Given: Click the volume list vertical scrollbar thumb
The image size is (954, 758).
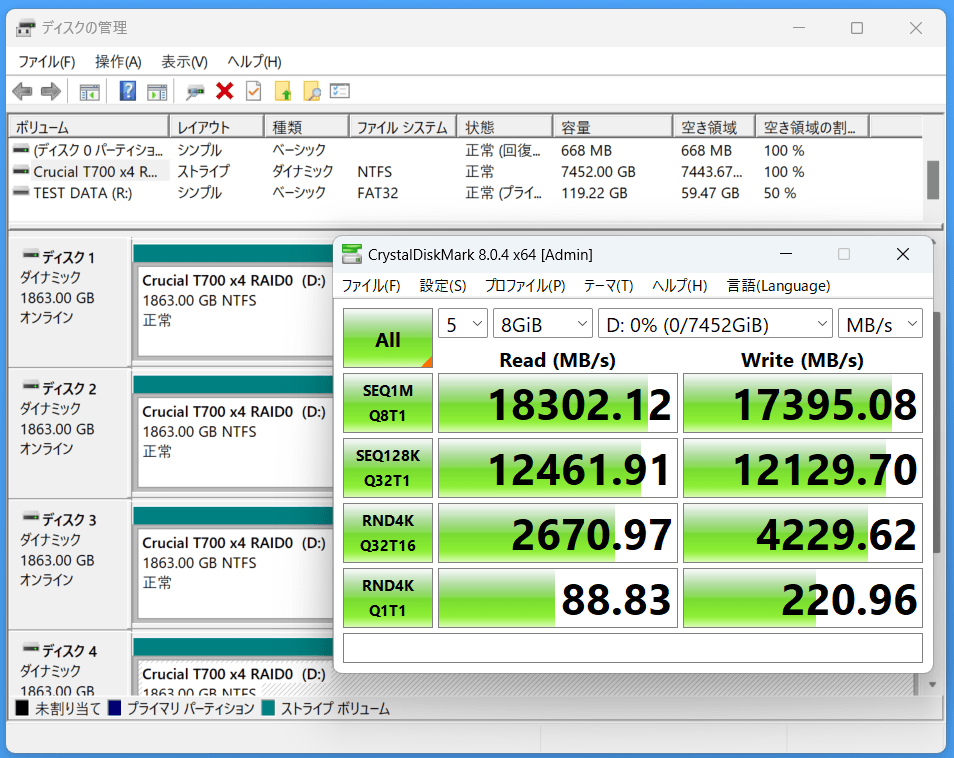Looking at the screenshot, I should click(933, 180).
